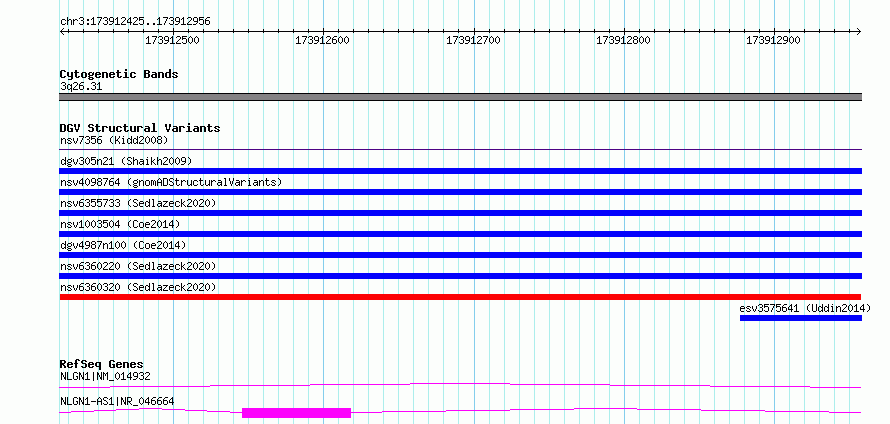This screenshot has width=890, height=424.
Task: Open variant dgv4987n100 (Coe2014) label
Action: point(123,245)
